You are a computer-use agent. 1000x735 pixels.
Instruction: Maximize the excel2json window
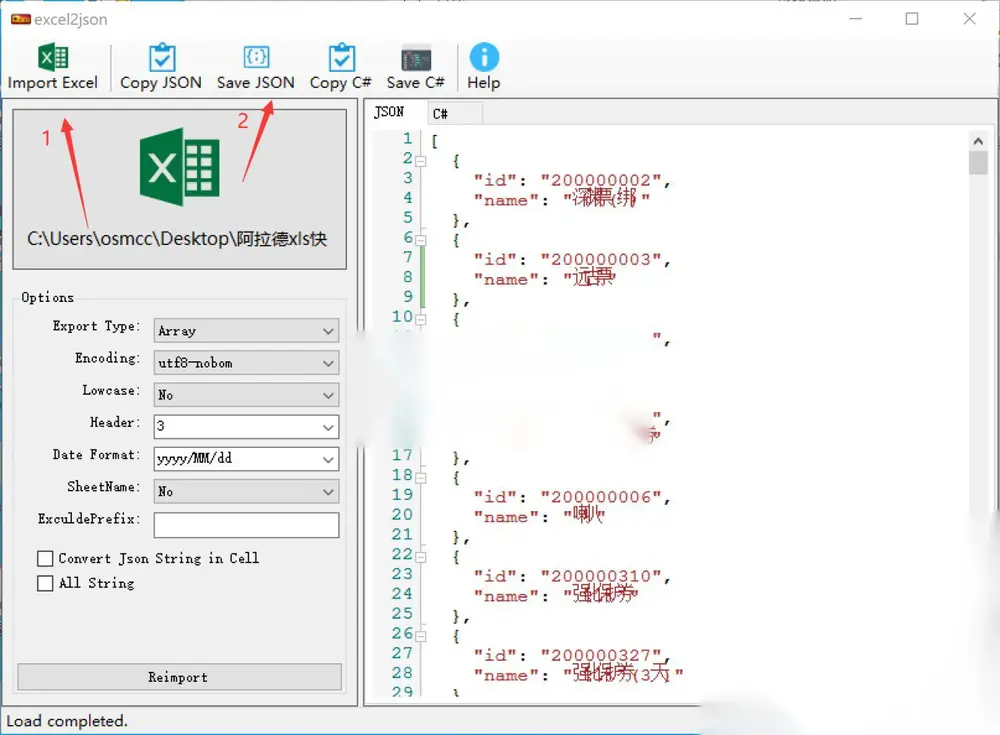(x=912, y=19)
